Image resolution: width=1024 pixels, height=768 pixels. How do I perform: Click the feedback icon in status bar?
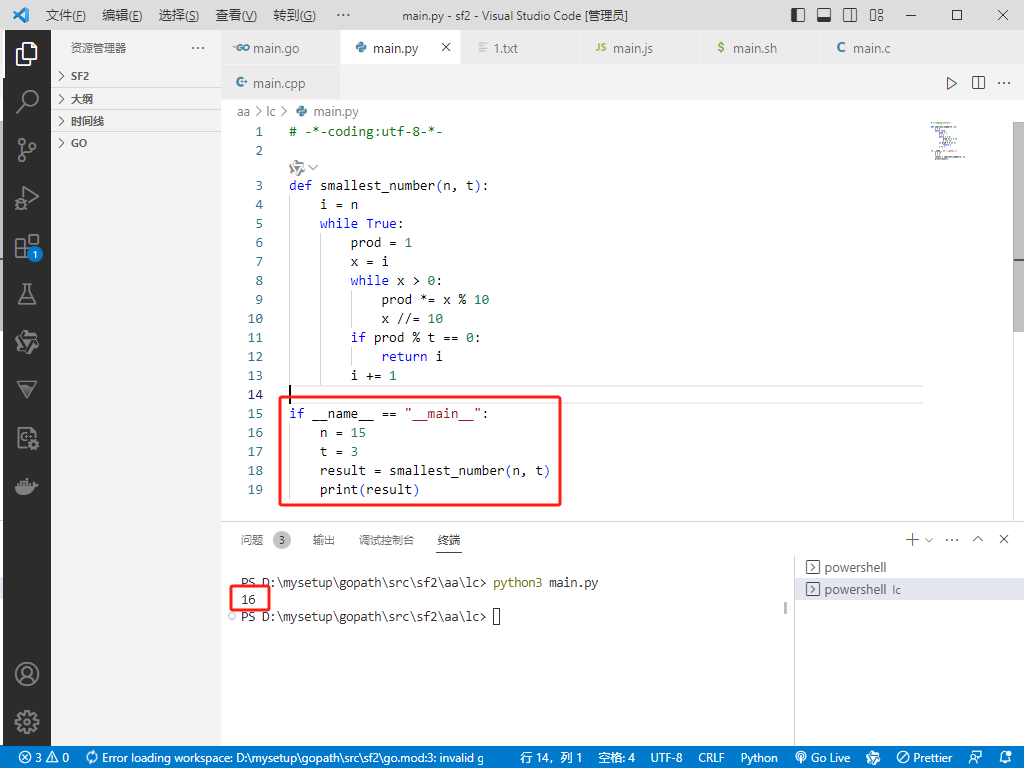976,758
